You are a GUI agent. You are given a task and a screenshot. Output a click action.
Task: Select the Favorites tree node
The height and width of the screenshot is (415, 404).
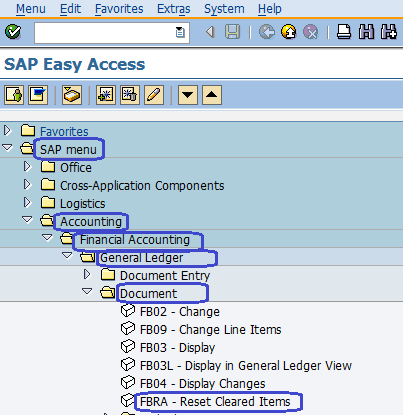tap(64, 131)
